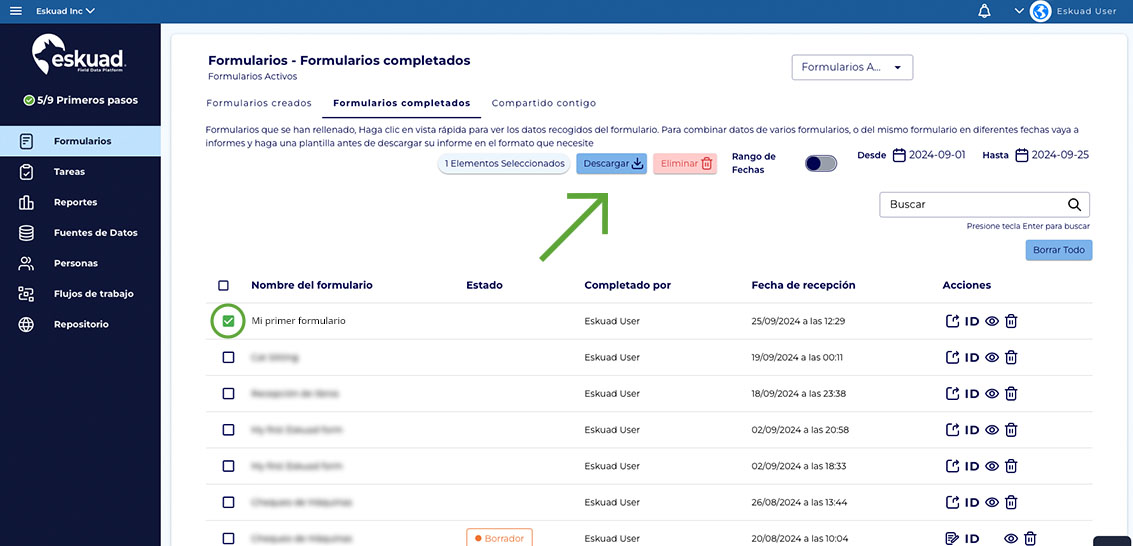This screenshot has width=1133, height=546.
Task: Check the select-all header checkbox
Action: (223, 285)
